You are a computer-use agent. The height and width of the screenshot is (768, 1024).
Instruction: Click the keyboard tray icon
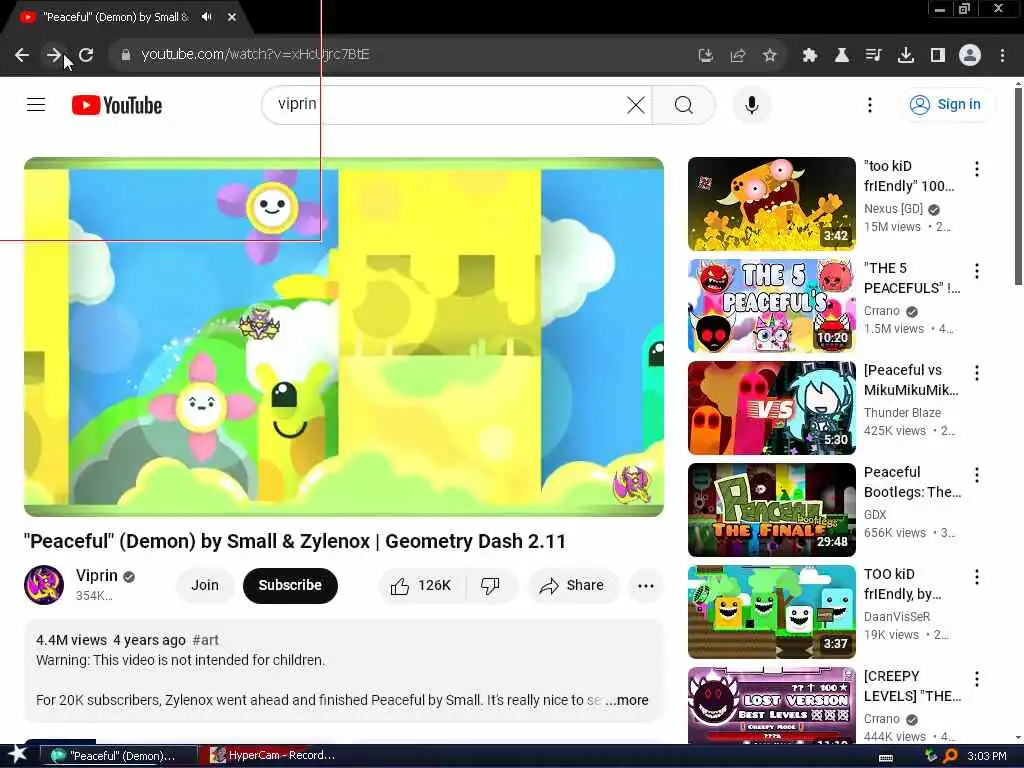[886, 757]
